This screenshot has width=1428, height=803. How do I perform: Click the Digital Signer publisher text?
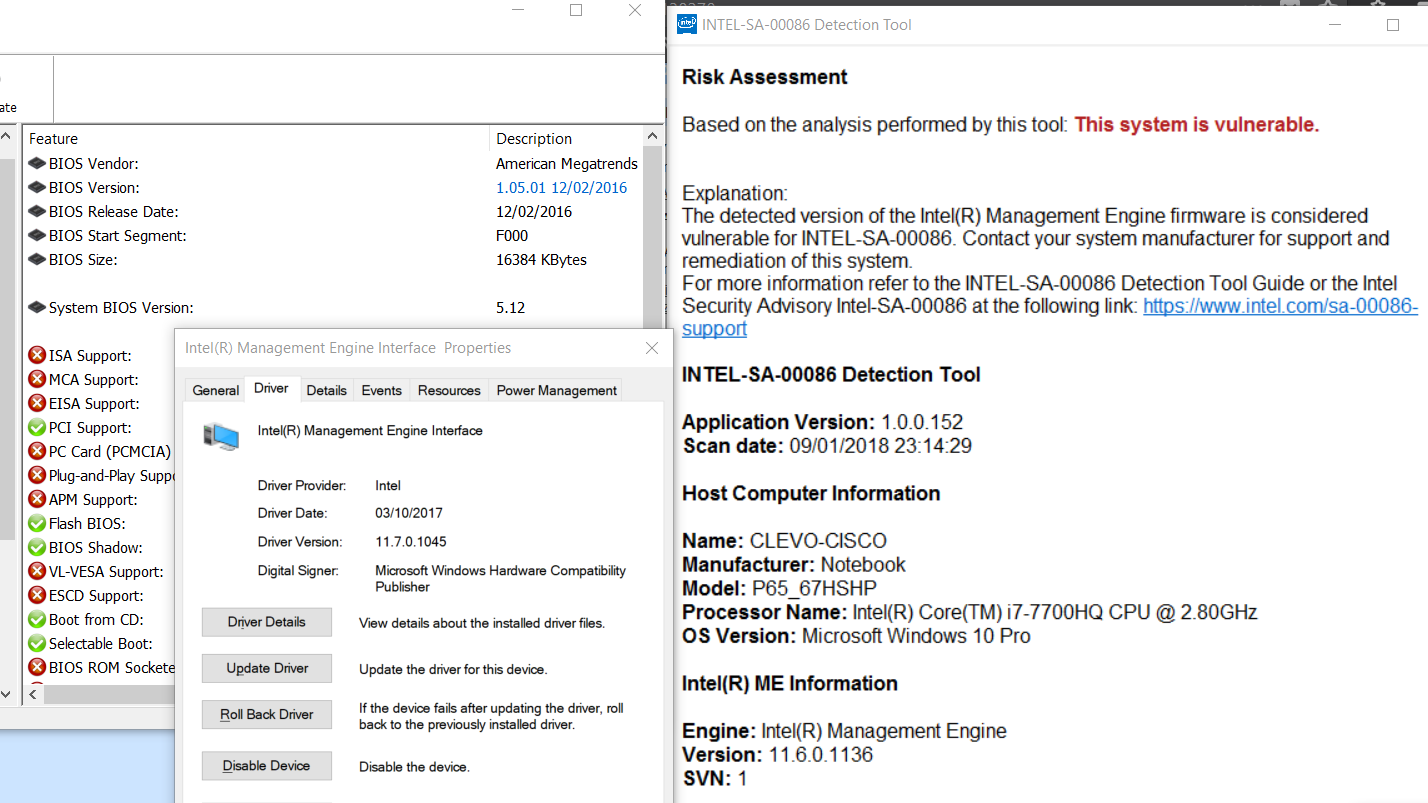point(500,579)
